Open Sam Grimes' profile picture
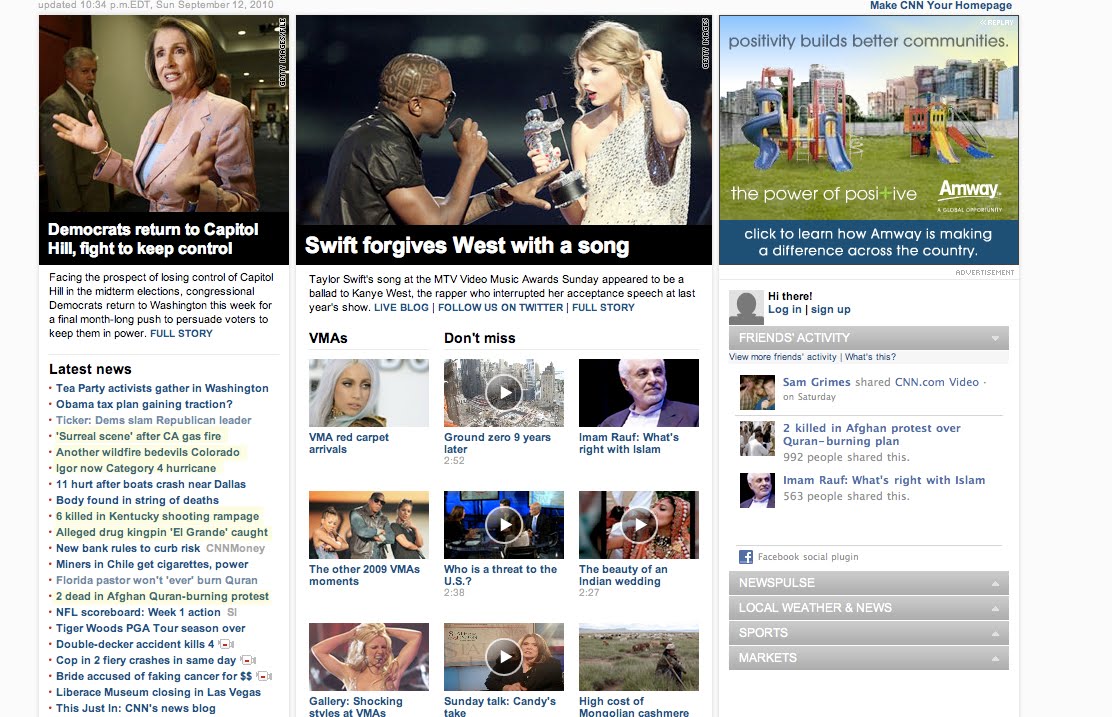 tap(757, 393)
